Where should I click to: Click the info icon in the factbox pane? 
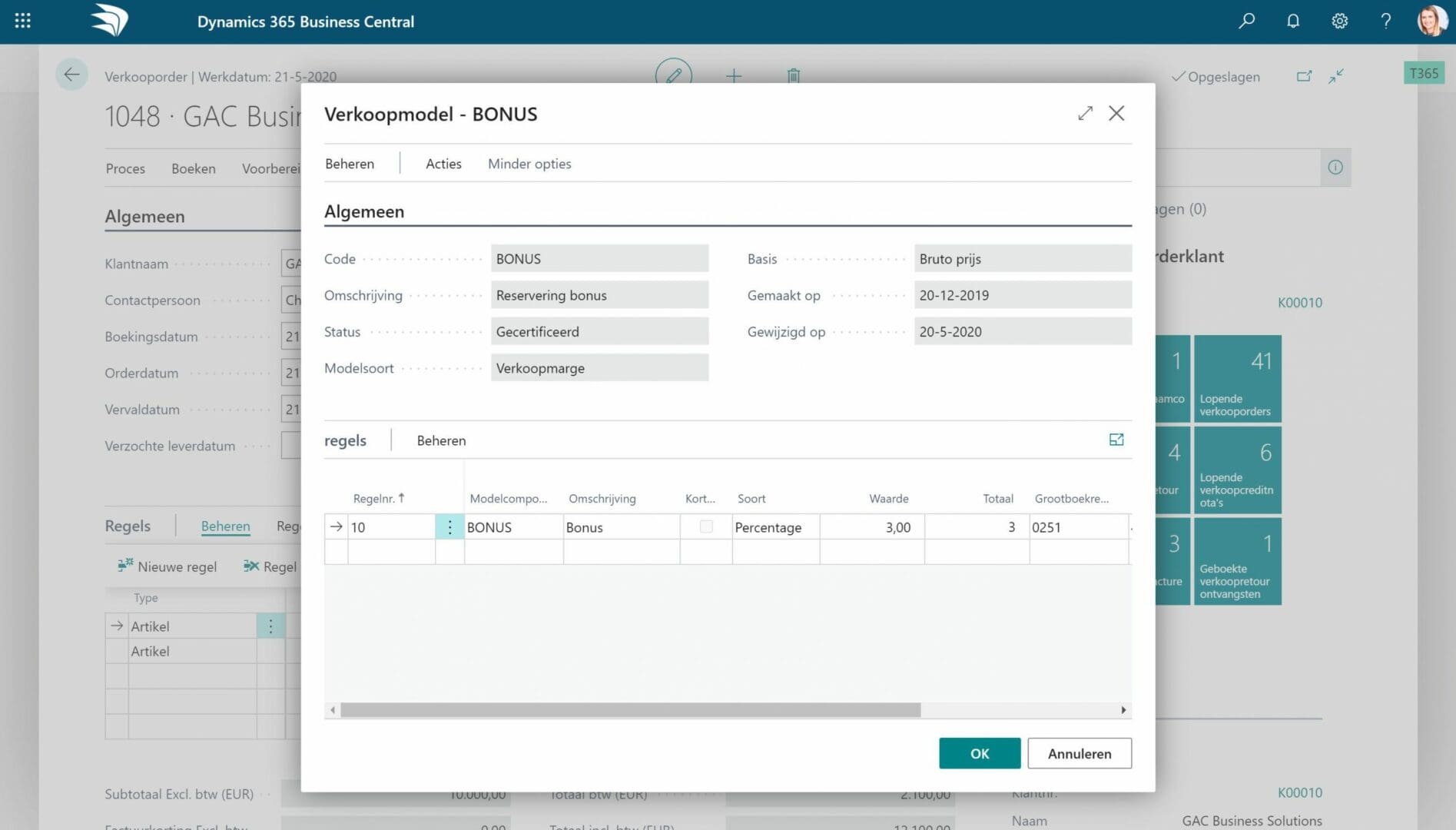click(x=1335, y=167)
